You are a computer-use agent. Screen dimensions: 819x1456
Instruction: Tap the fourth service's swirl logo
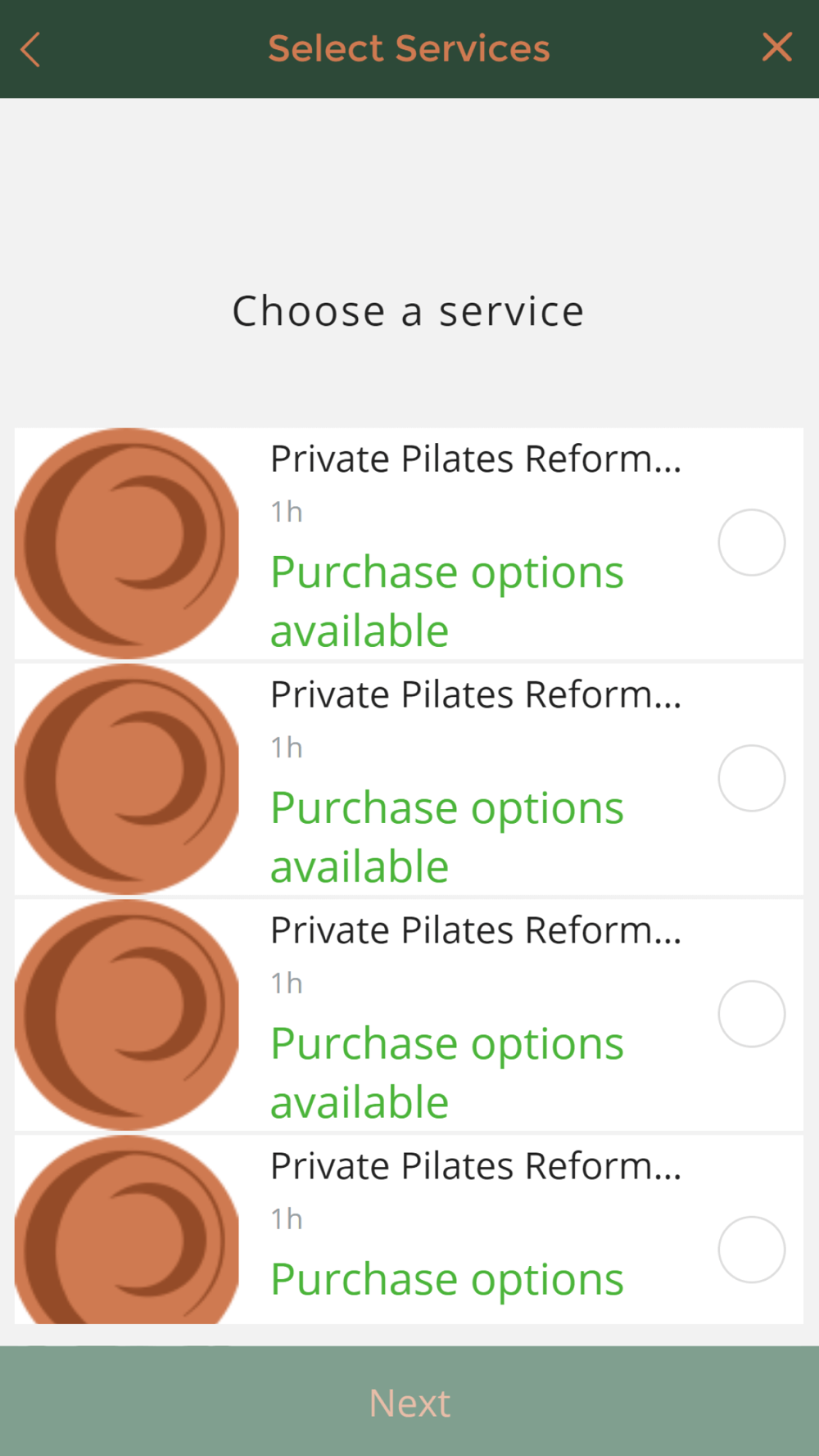point(127,1230)
